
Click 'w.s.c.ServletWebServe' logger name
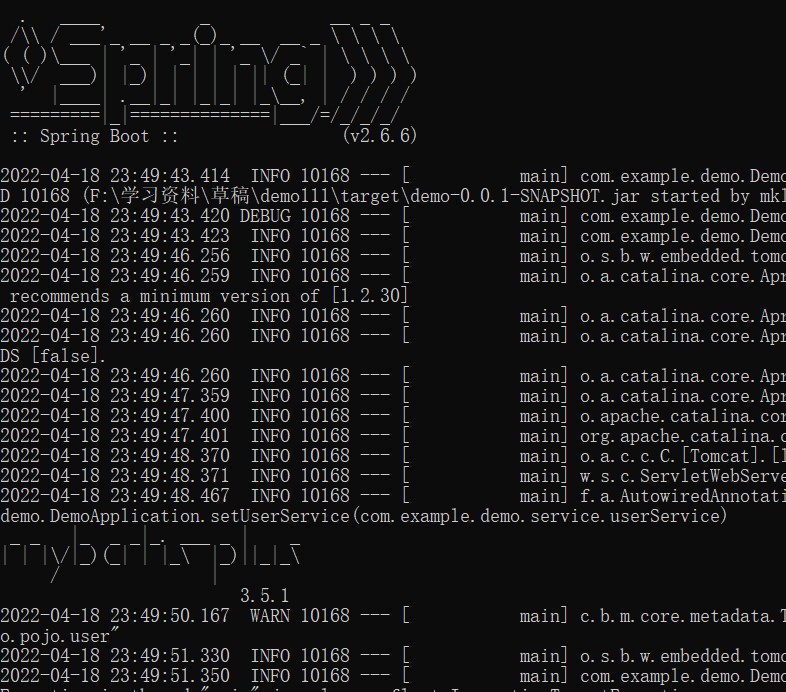click(x=683, y=476)
